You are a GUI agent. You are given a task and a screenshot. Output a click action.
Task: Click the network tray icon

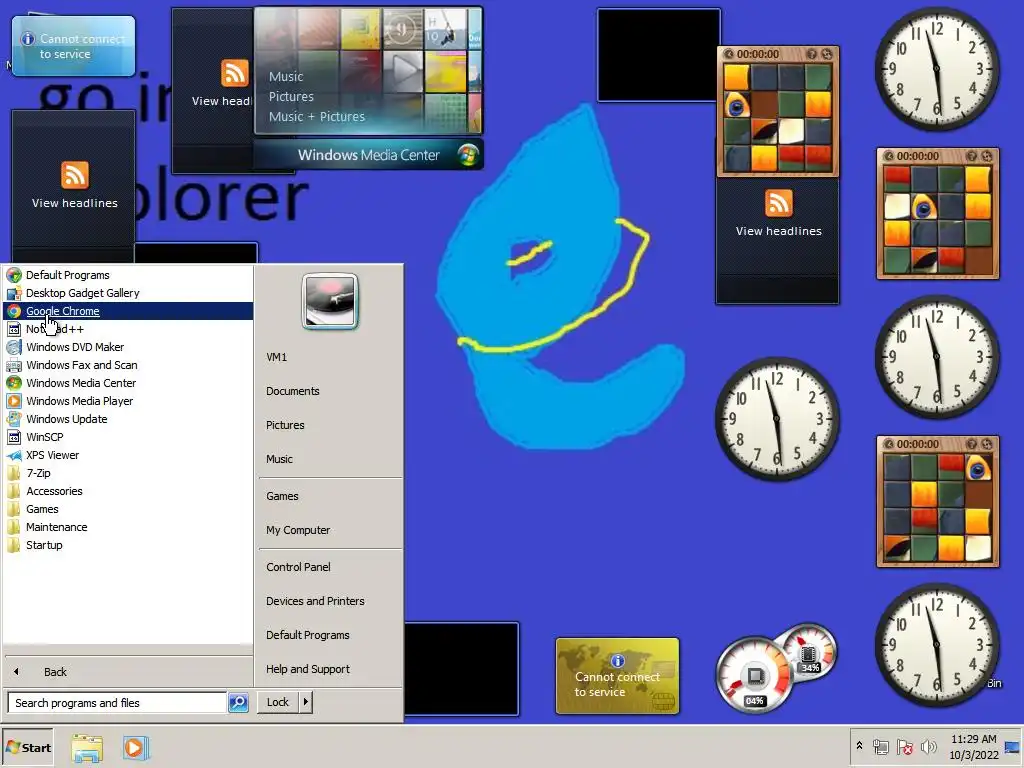click(x=881, y=747)
